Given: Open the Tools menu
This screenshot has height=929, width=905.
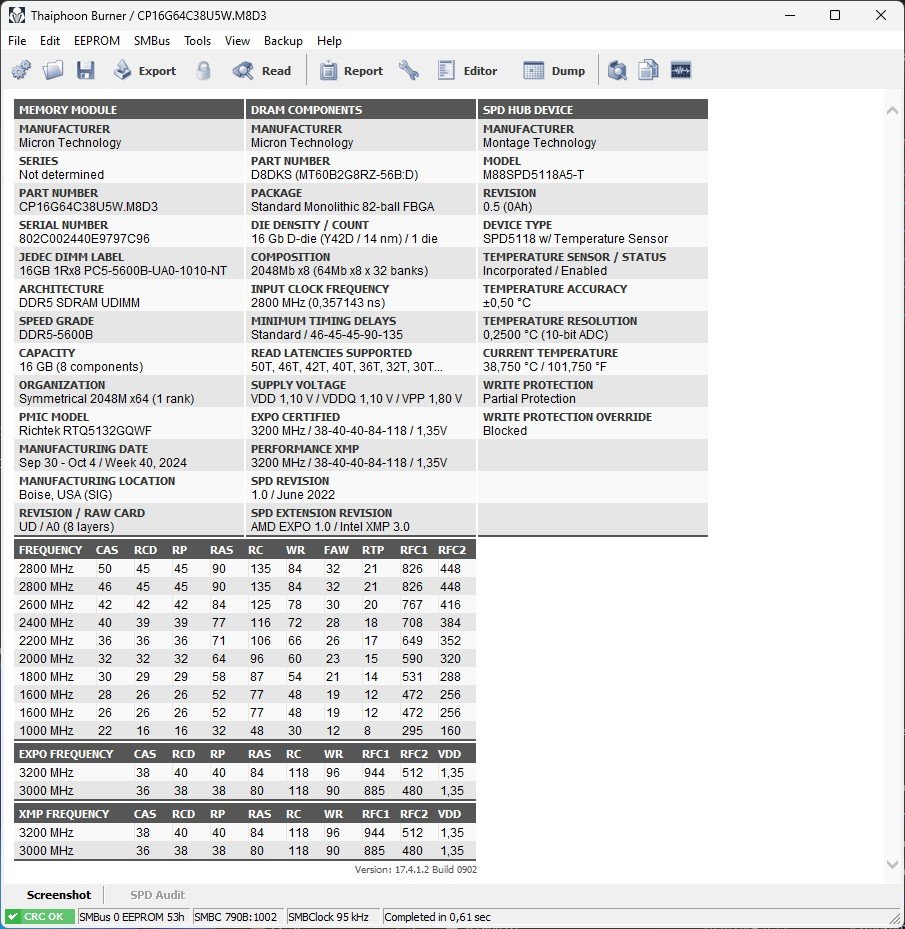Looking at the screenshot, I should pos(197,41).
